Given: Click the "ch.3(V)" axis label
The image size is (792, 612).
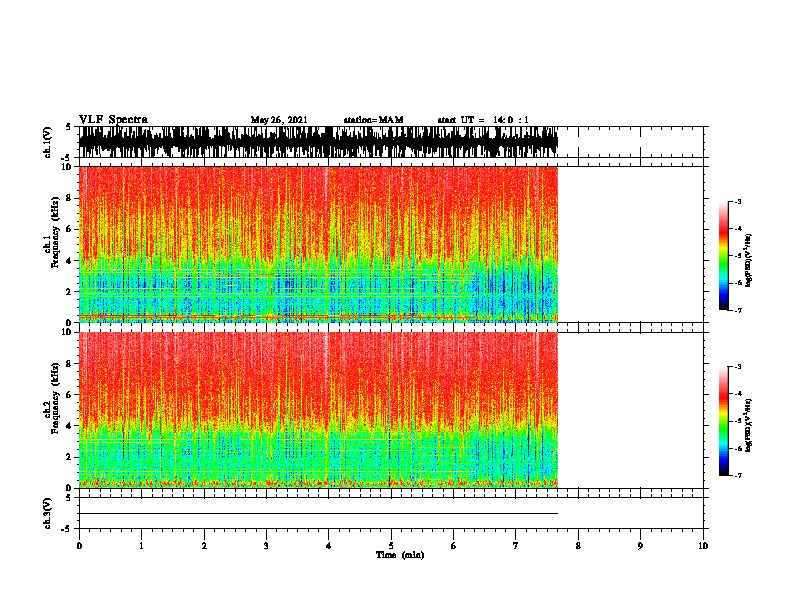Looking at the screenshot, I should point(48,513).
